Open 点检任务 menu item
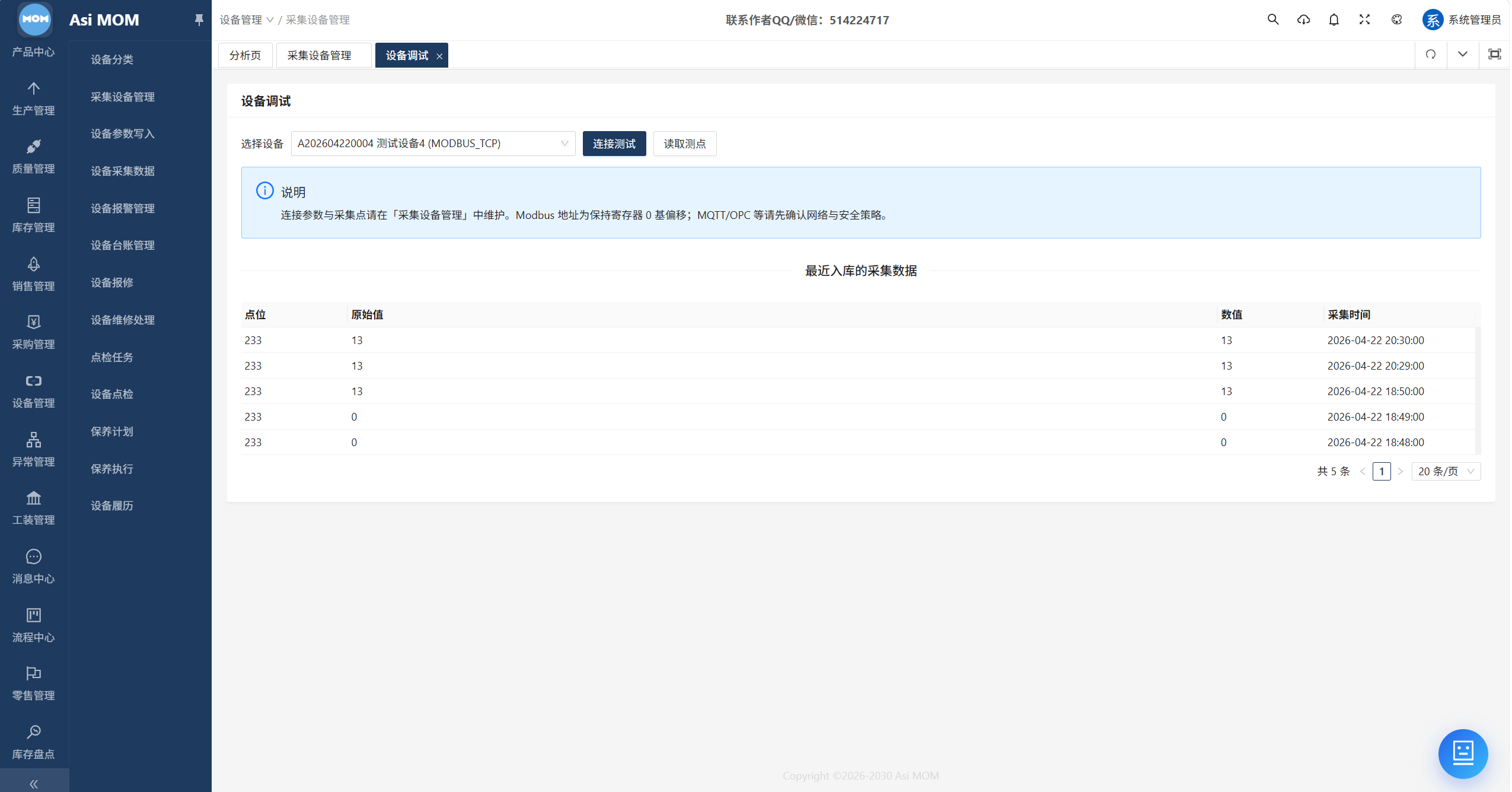This screenshot has width=1512, height=792. click(112, 357)
